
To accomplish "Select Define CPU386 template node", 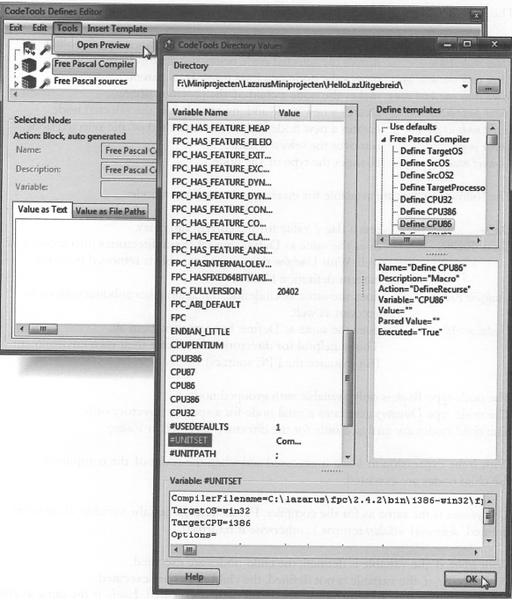I will pyautogui.click(x=428, y=212).
